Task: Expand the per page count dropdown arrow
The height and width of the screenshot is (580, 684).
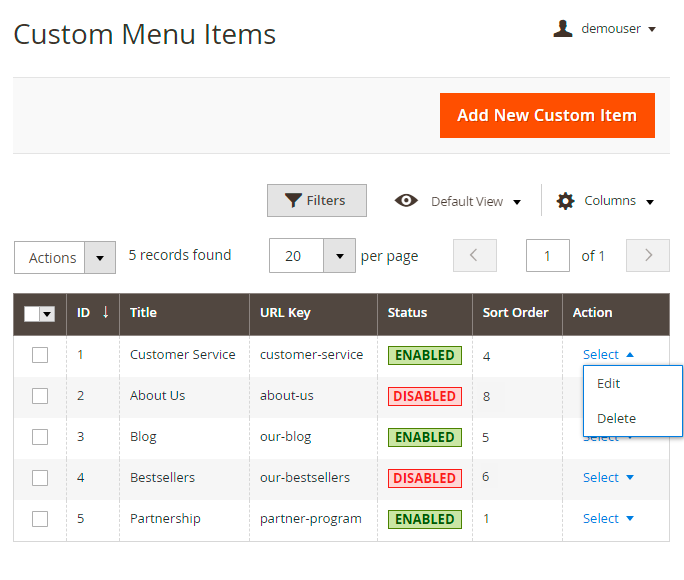Action: tap(340, 256)
